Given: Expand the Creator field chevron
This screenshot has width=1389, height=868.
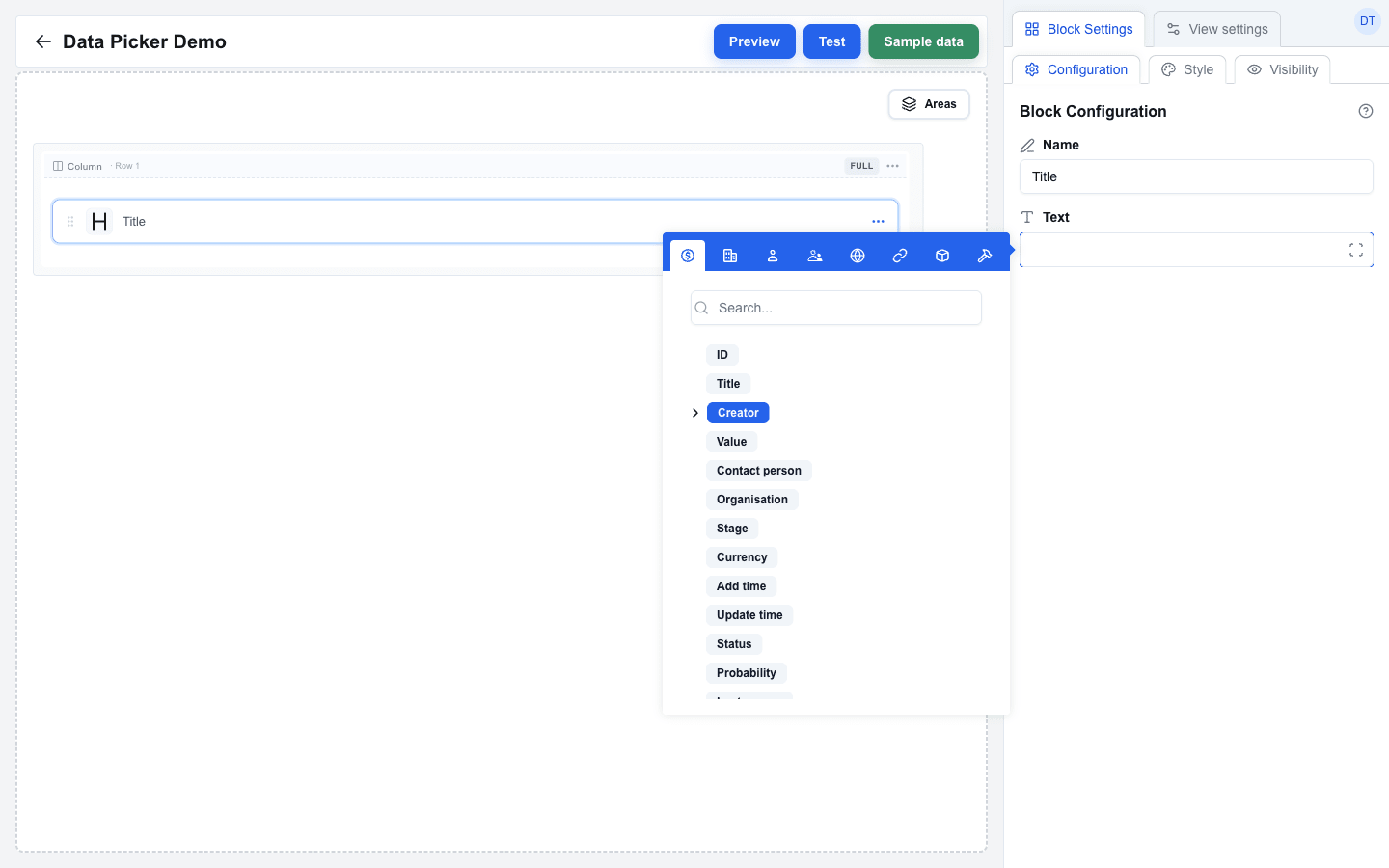Looking at the screenshot, I should coord(695,413).
